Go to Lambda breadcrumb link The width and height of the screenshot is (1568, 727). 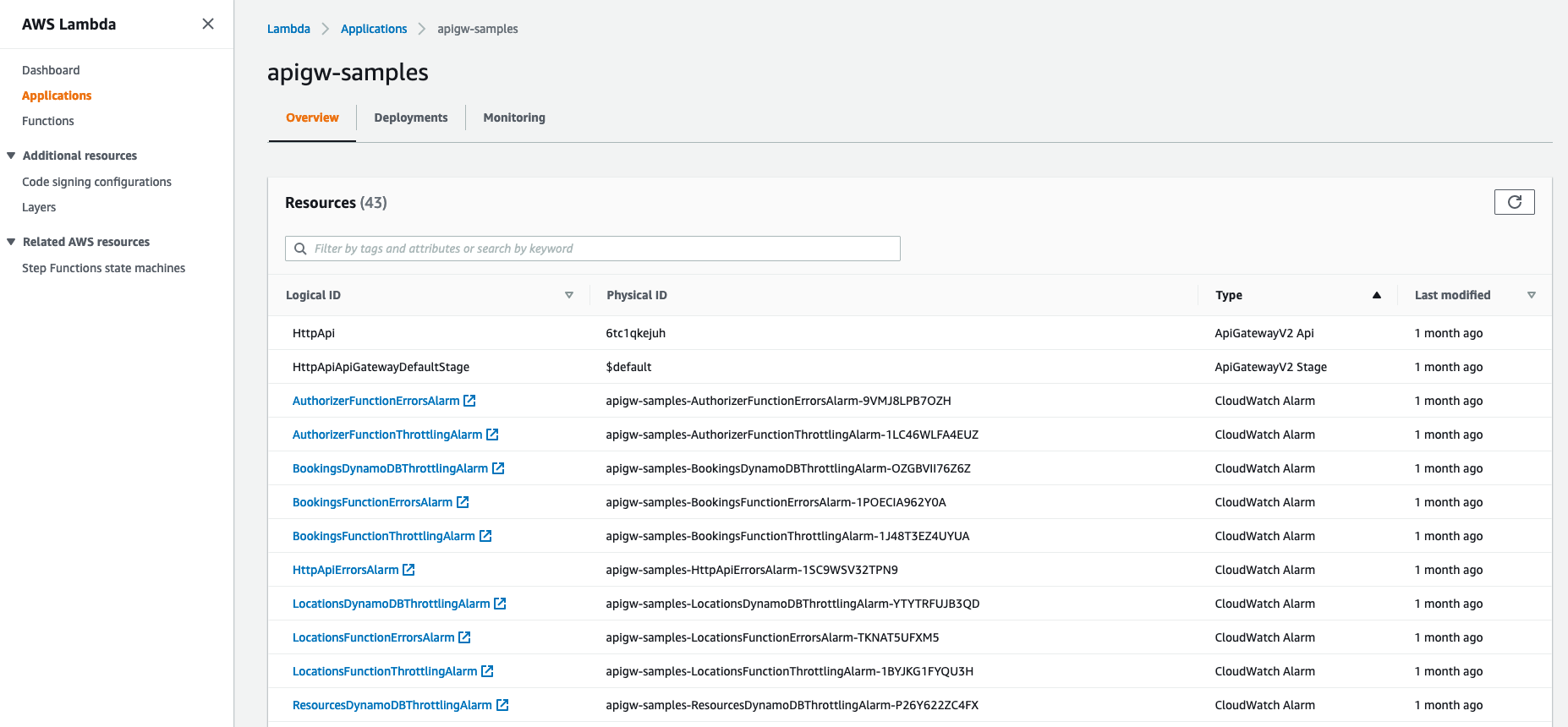tap(288, 29)
